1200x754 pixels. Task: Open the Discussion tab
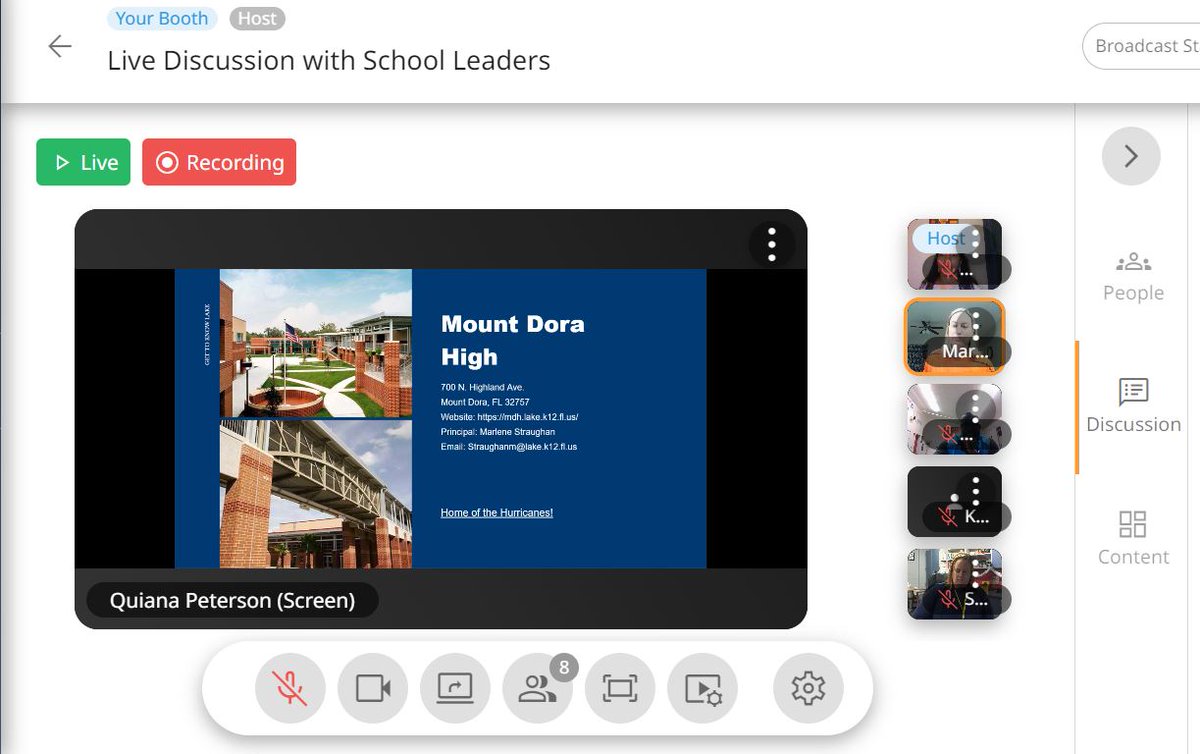(x=1133, y=407)
